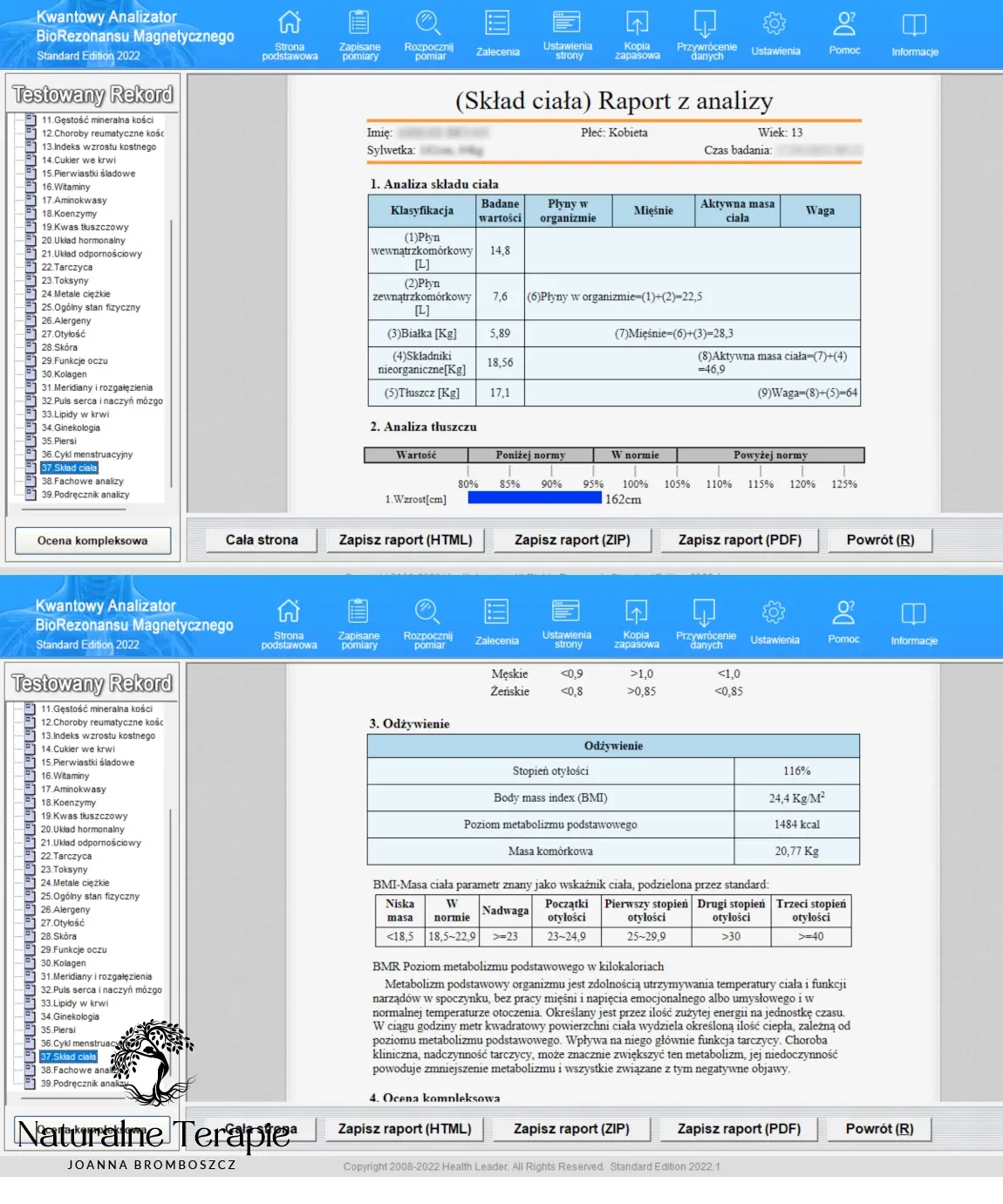Click the 1484 kcal value cell
The width and height of the screenshot is (1003, 1204).
pyautogui.click(x=796, y=824)
